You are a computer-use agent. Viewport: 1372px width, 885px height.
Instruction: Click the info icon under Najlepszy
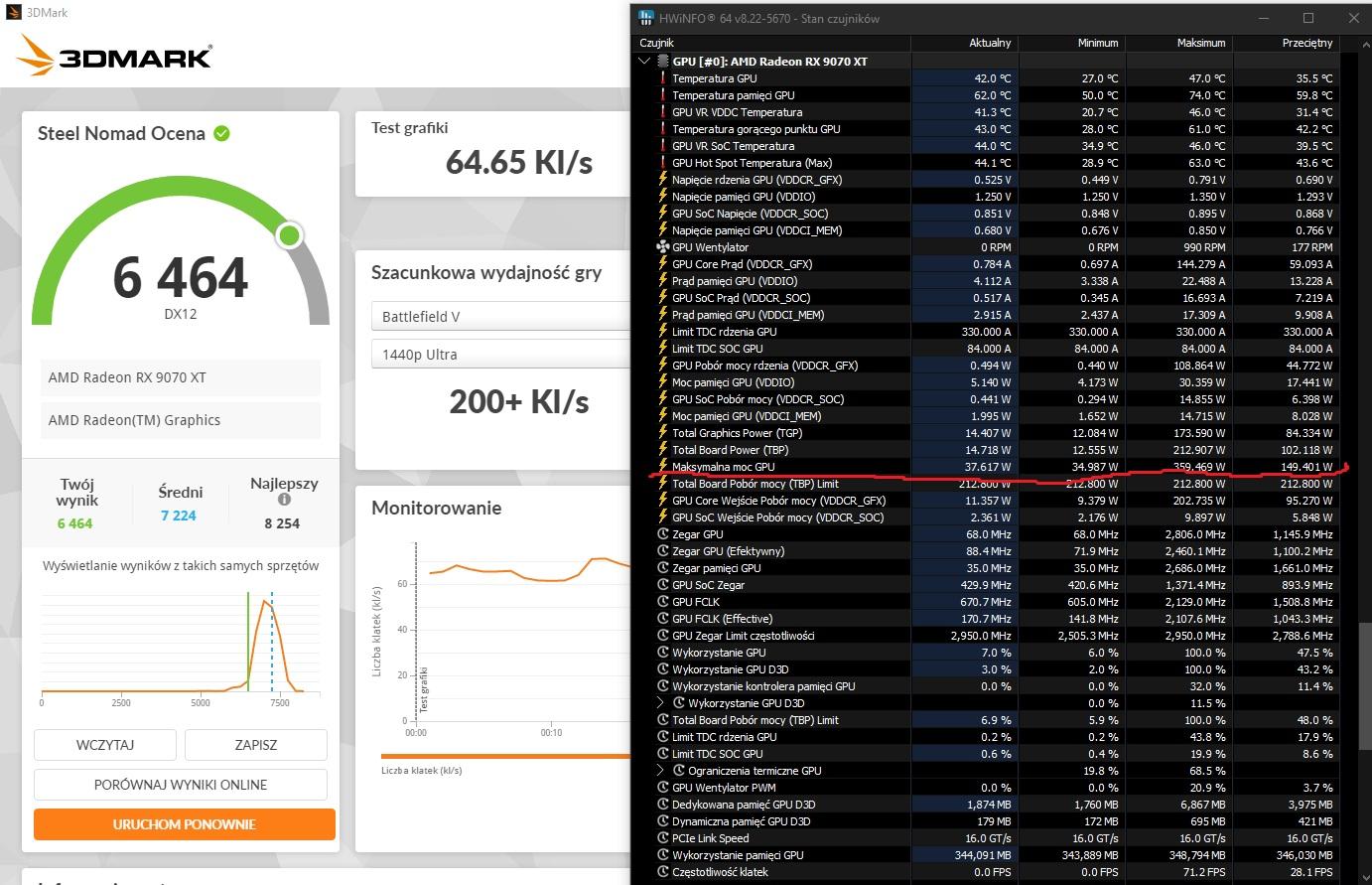284,500
